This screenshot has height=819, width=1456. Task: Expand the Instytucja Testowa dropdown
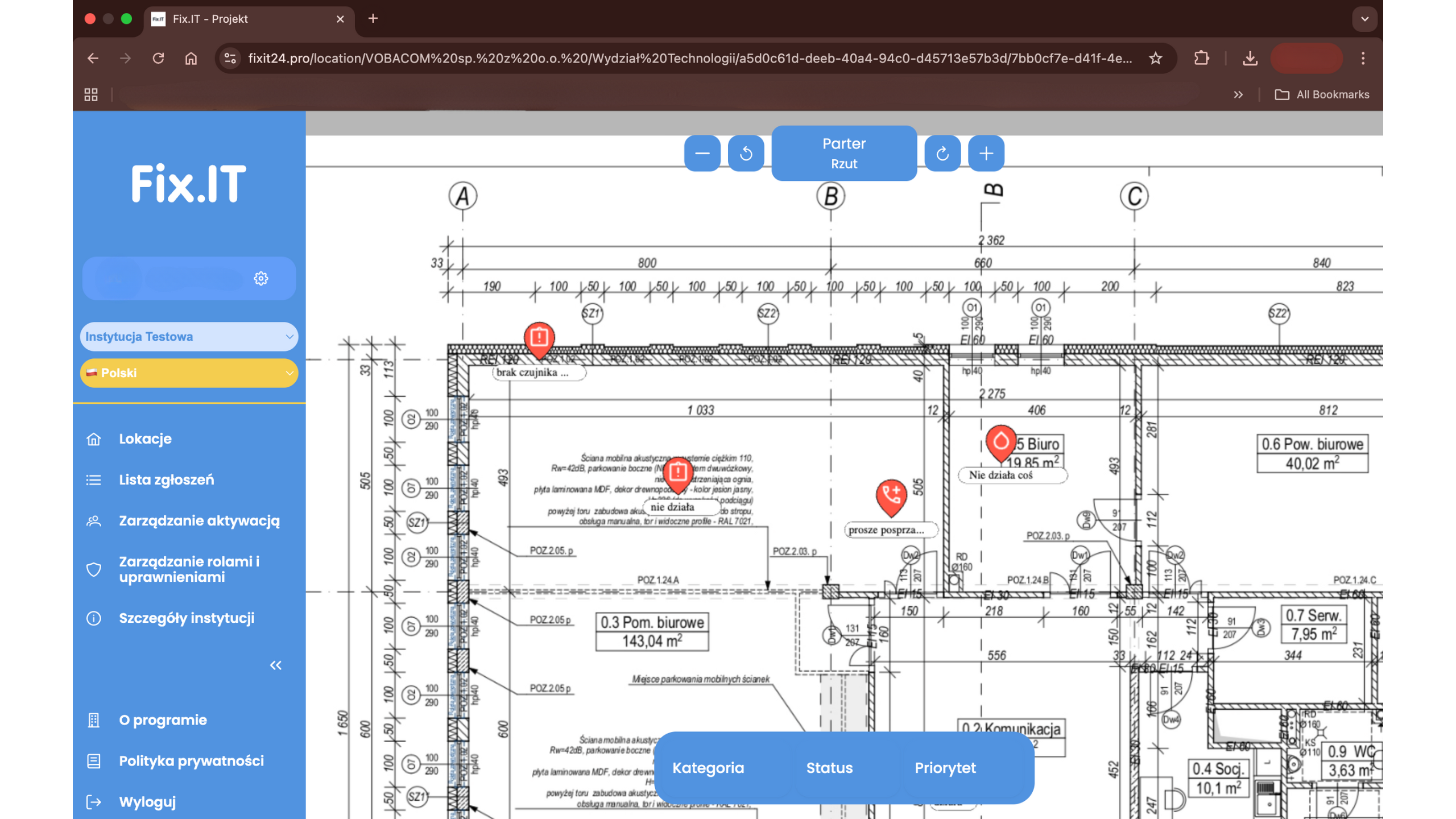coord(189,336)
